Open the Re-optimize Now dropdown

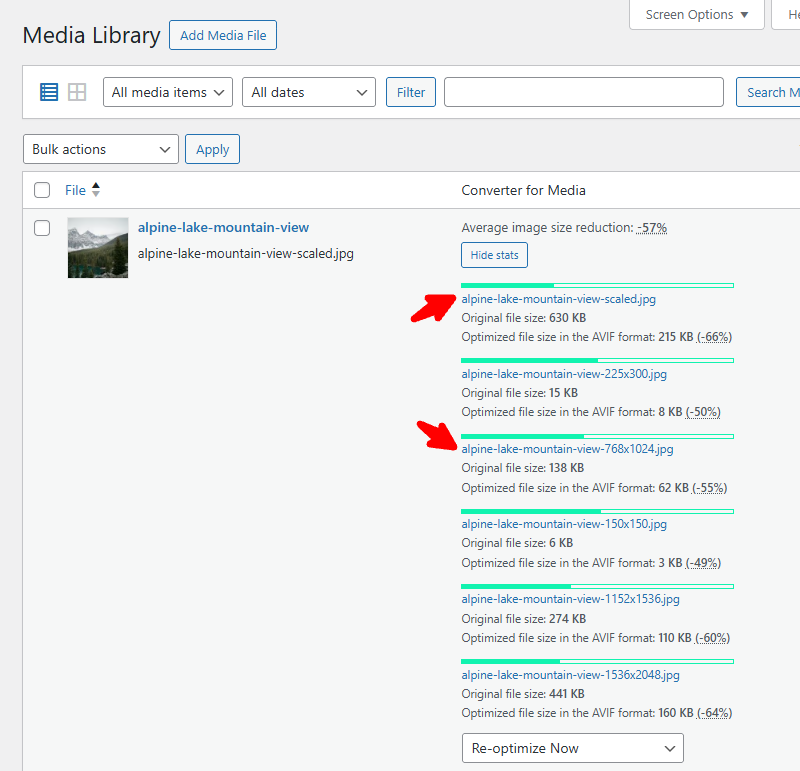click(x=572, y=748)
